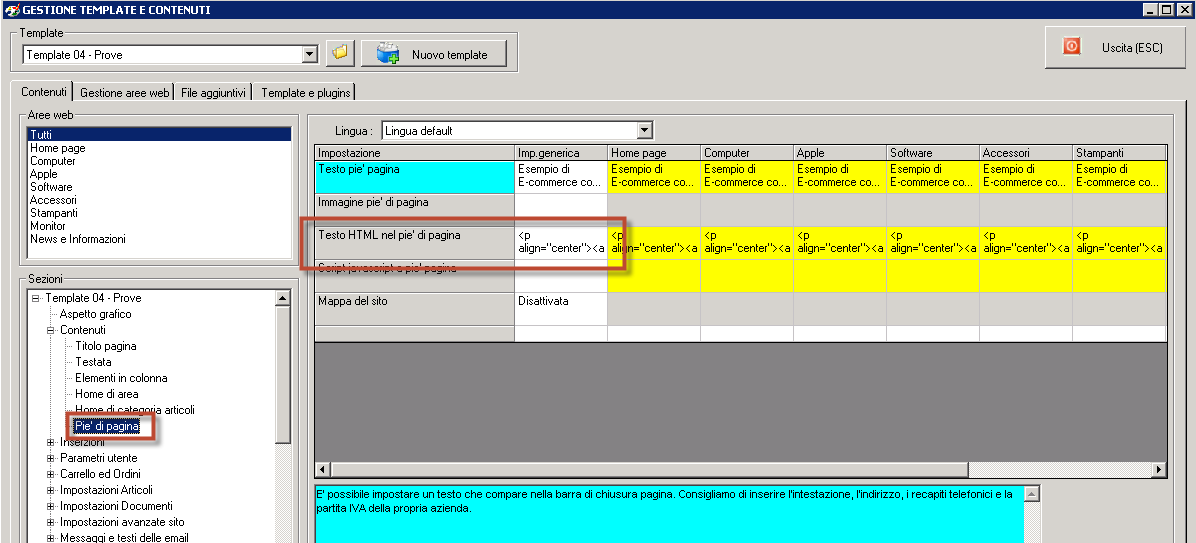Image resolution: width=1196 pixels, height=543 pixels.
Task: Click the grid horizontal scrollbar left arrow
Action: [x=323, y=469]
